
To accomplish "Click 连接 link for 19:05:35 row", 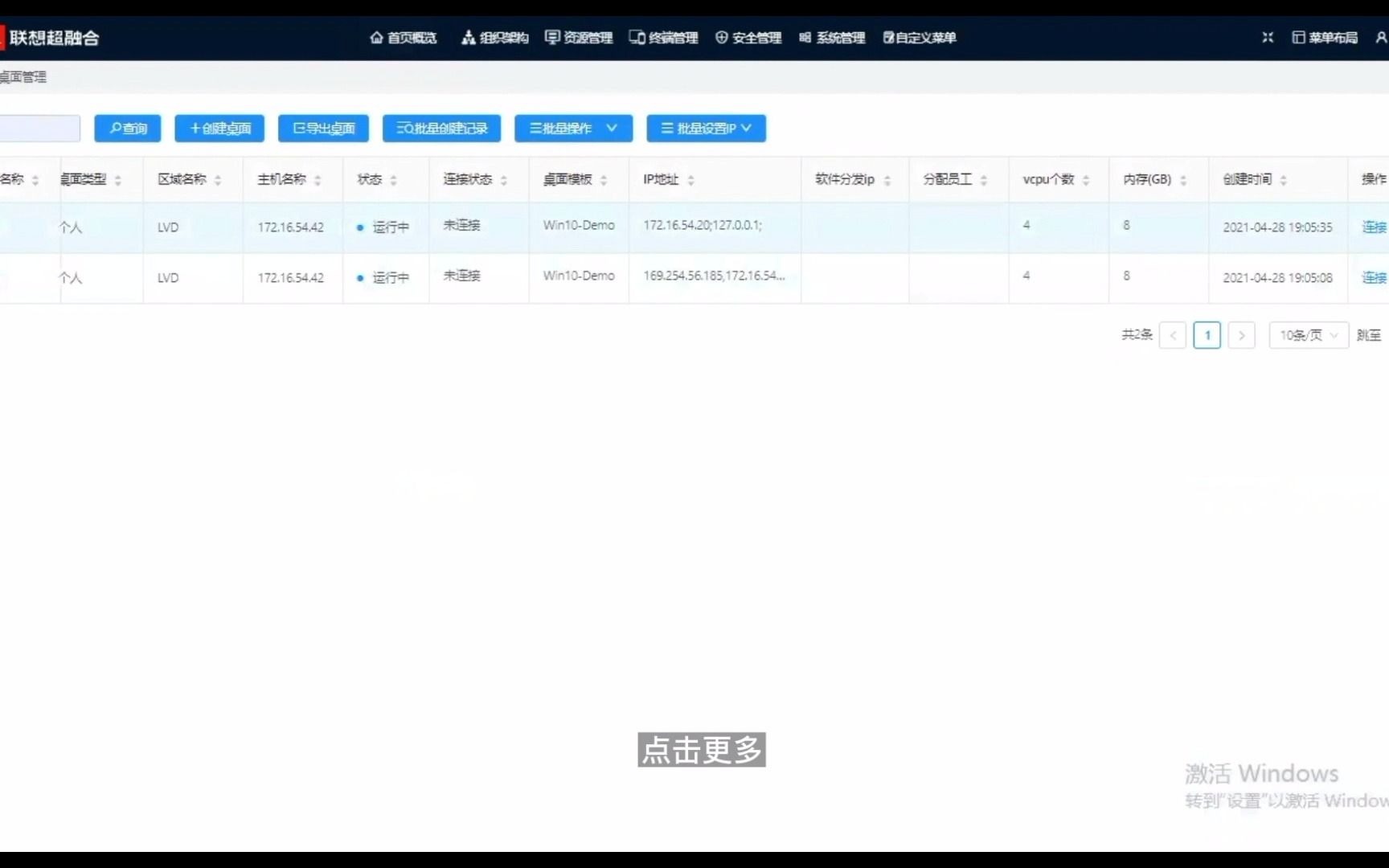I will [x=1374, y=227].
